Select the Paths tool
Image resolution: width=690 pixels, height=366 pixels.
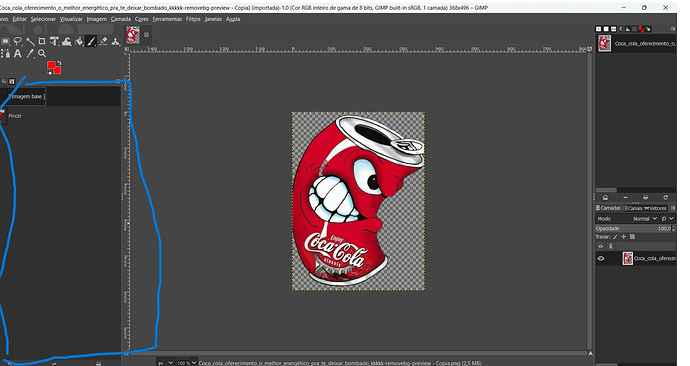5,54
